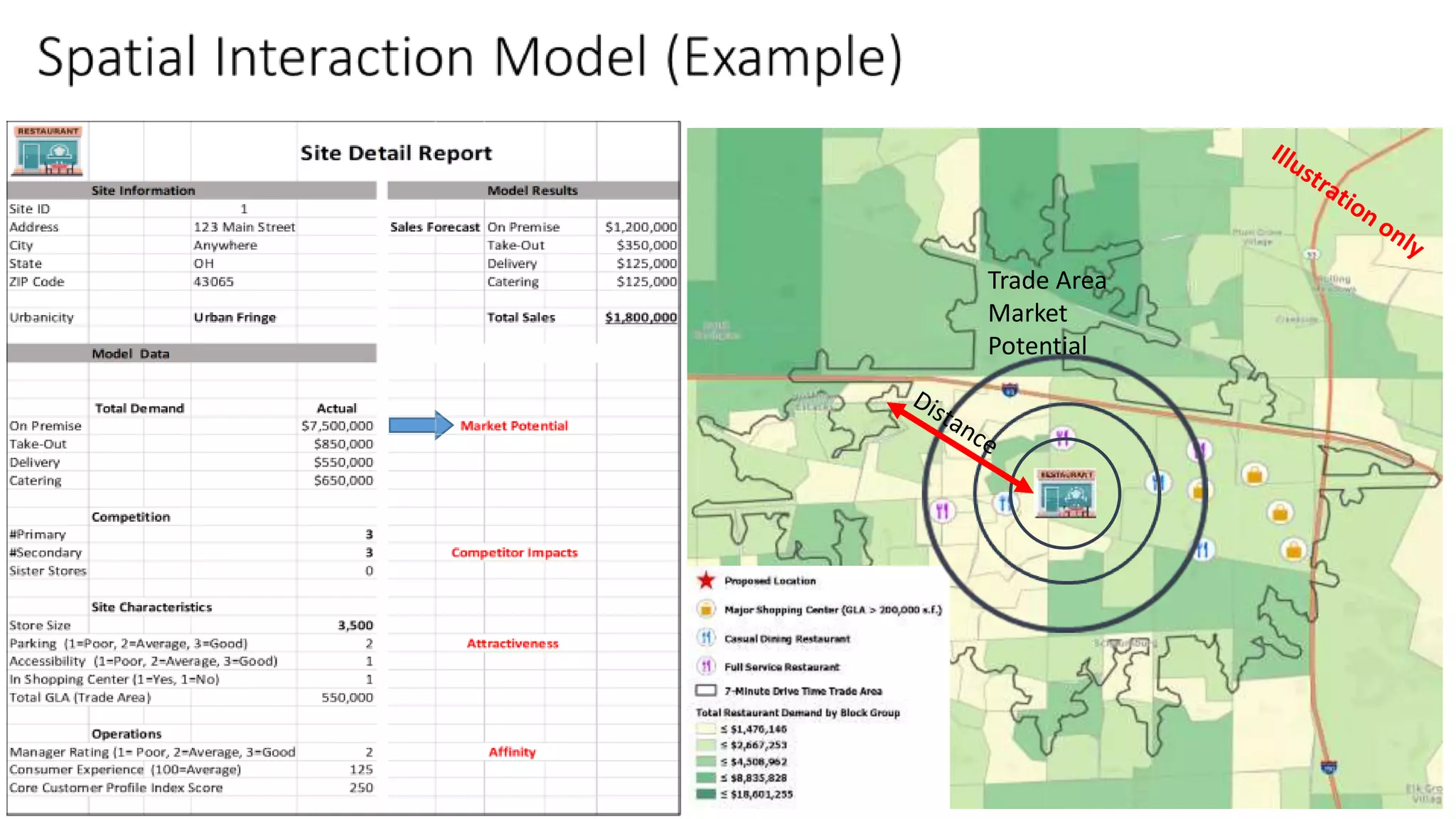Screen dimensions: 1456x819
Task: Click the blue arrow pointing to Market Potential
Action: coord(421,425)
